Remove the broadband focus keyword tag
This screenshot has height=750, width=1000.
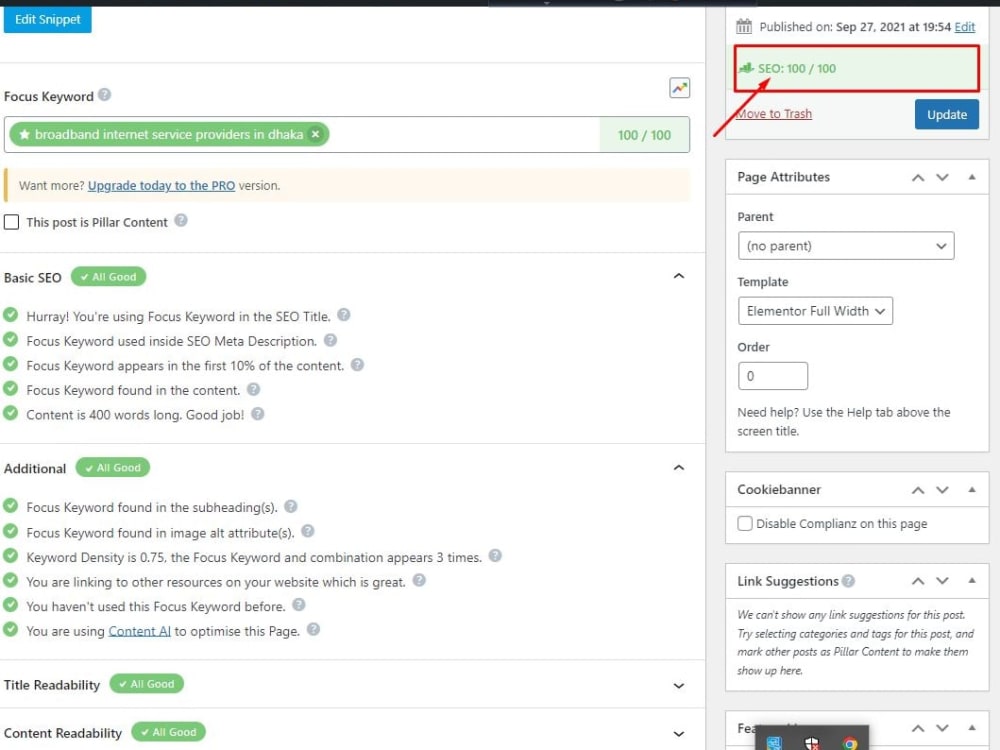315,134
